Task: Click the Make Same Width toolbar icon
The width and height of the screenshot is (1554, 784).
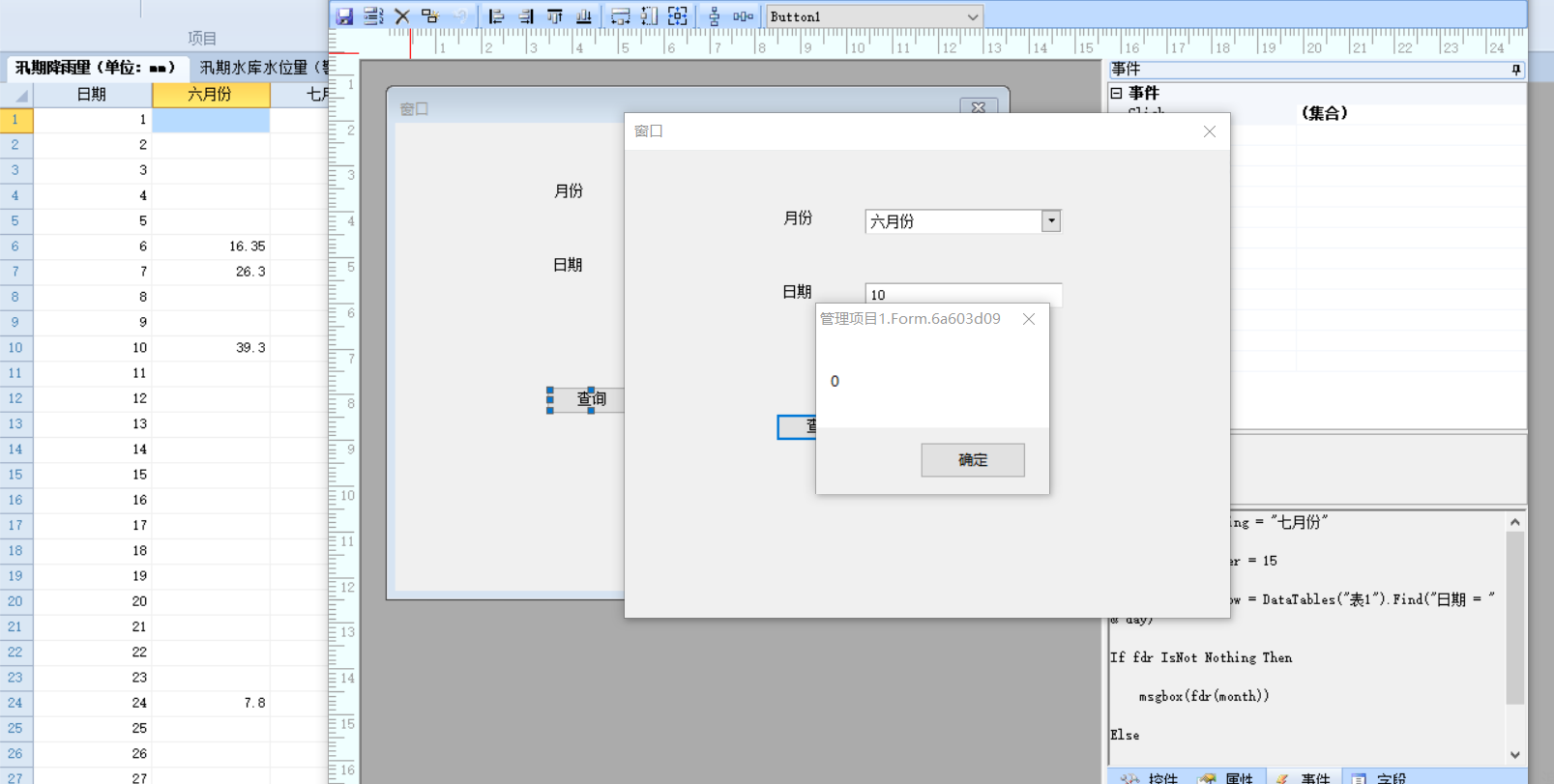Action: 621,16
